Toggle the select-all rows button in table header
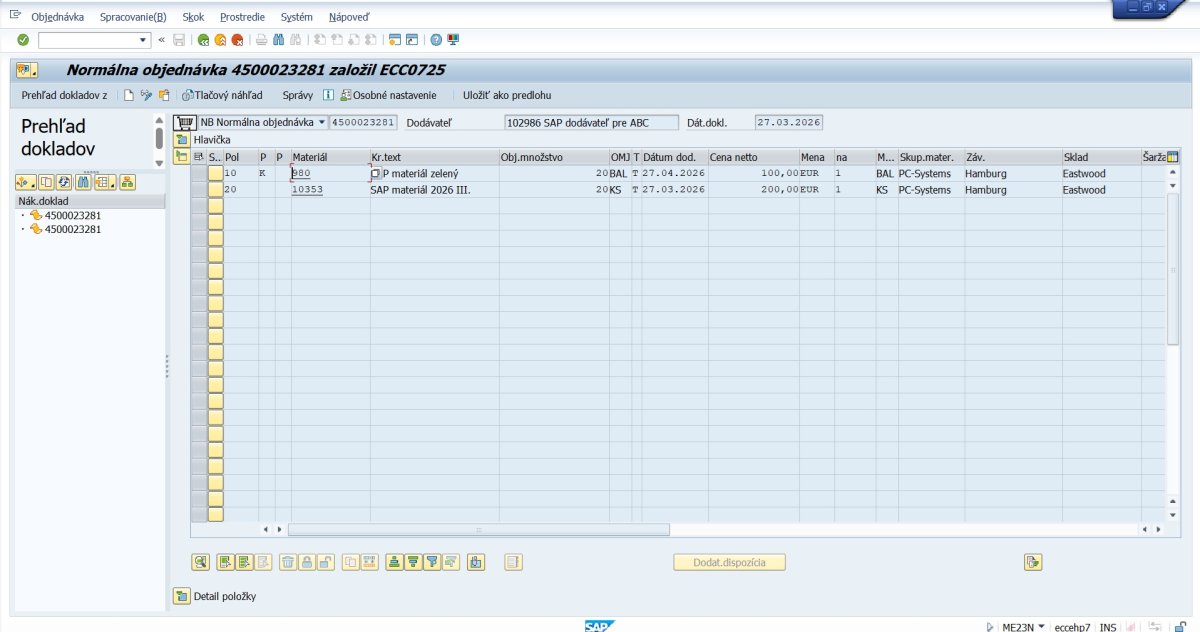Viewport: 1200px width, 632px height. 198,158
